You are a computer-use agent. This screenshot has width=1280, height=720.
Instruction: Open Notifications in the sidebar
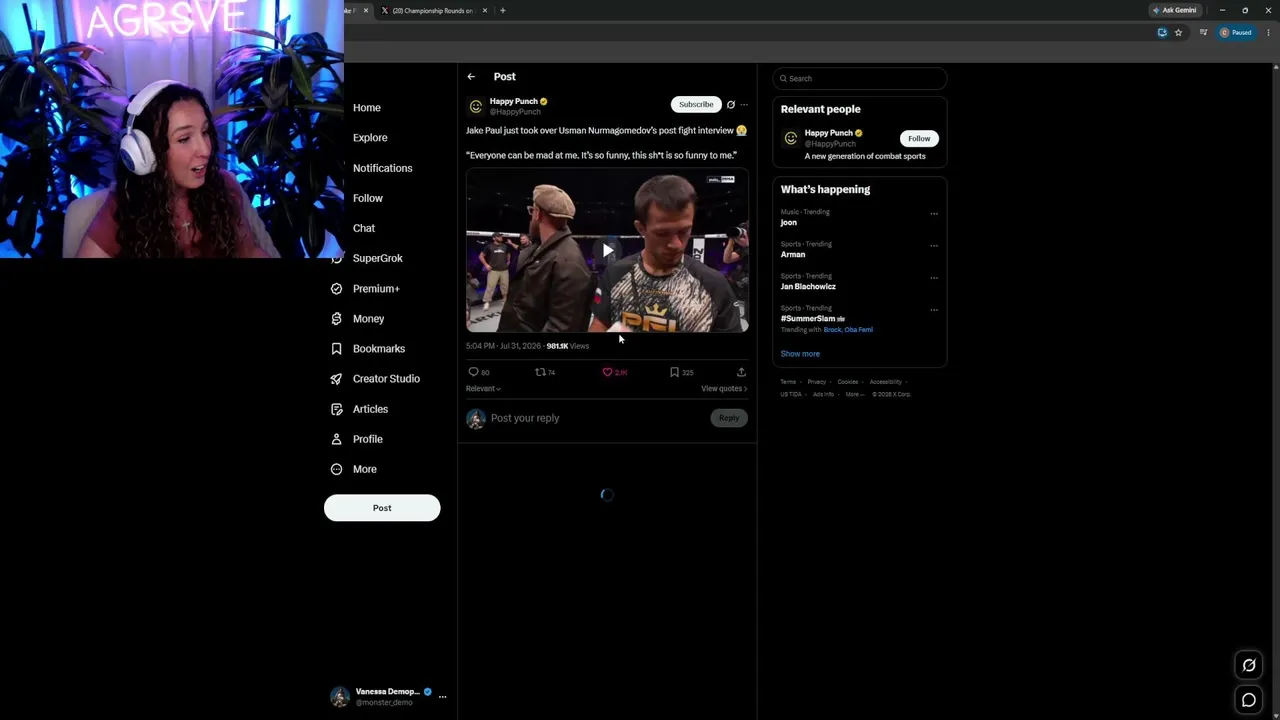pos(382,168)
